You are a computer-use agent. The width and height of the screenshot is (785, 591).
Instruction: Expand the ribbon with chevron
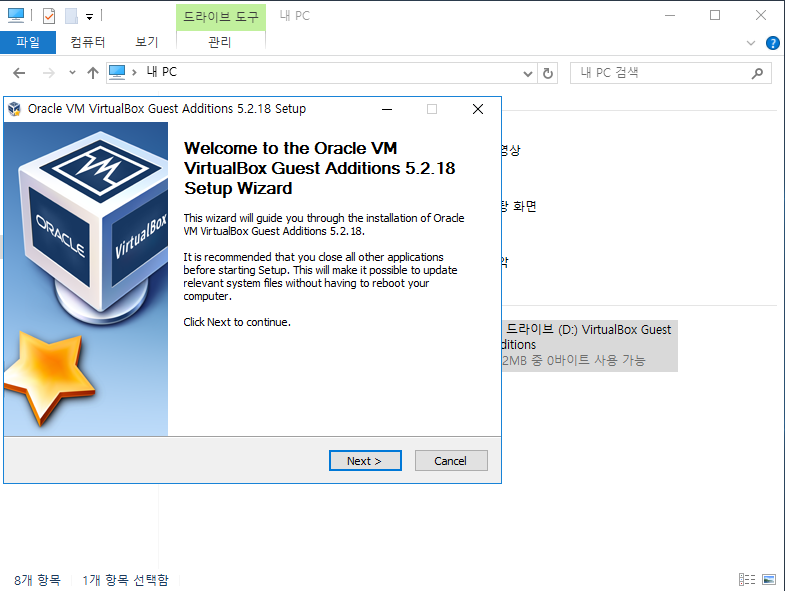(x=750, y=43)
